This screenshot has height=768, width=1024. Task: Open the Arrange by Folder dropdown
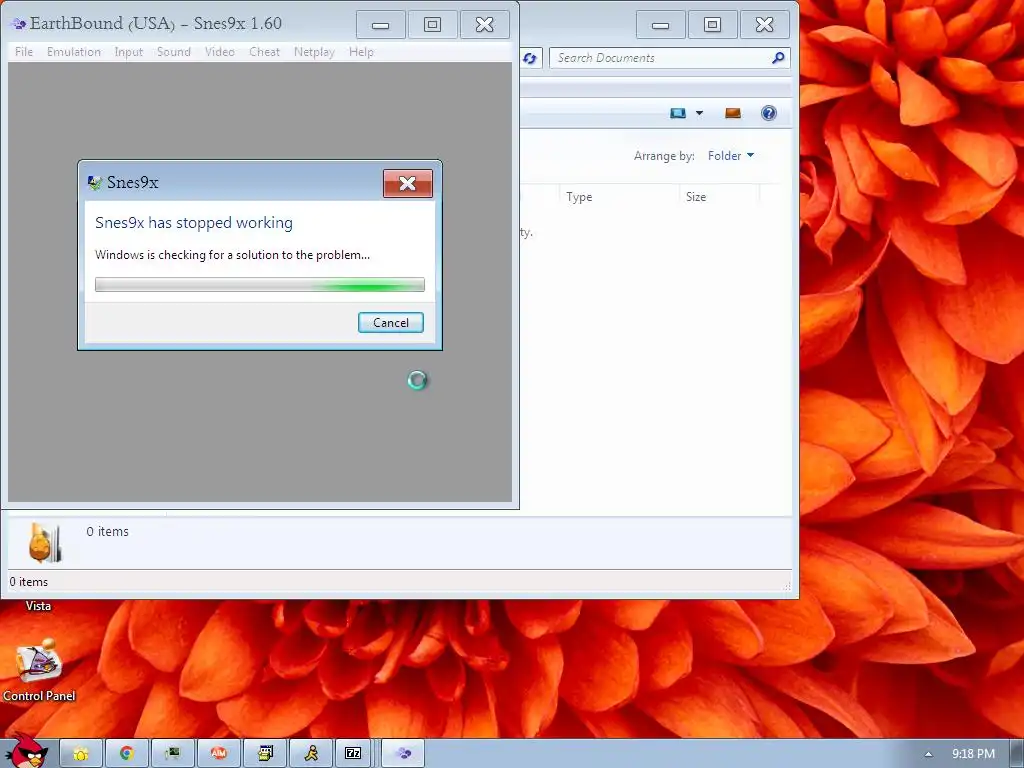tap(731, 155)
